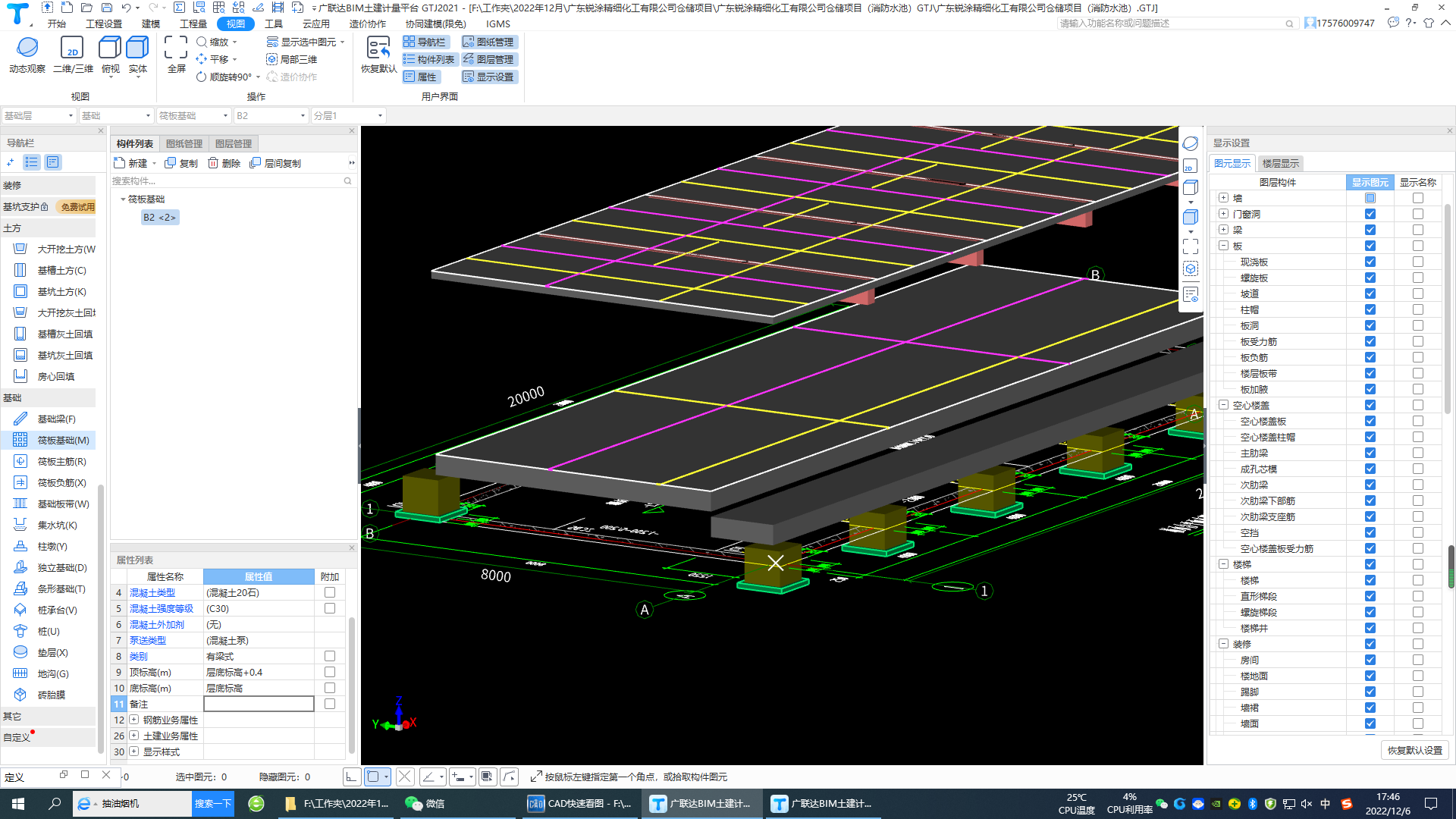This screenshot has width=1456, height=819.
Task: Click 免费试用 badge
Action: [x=77, y=207]
